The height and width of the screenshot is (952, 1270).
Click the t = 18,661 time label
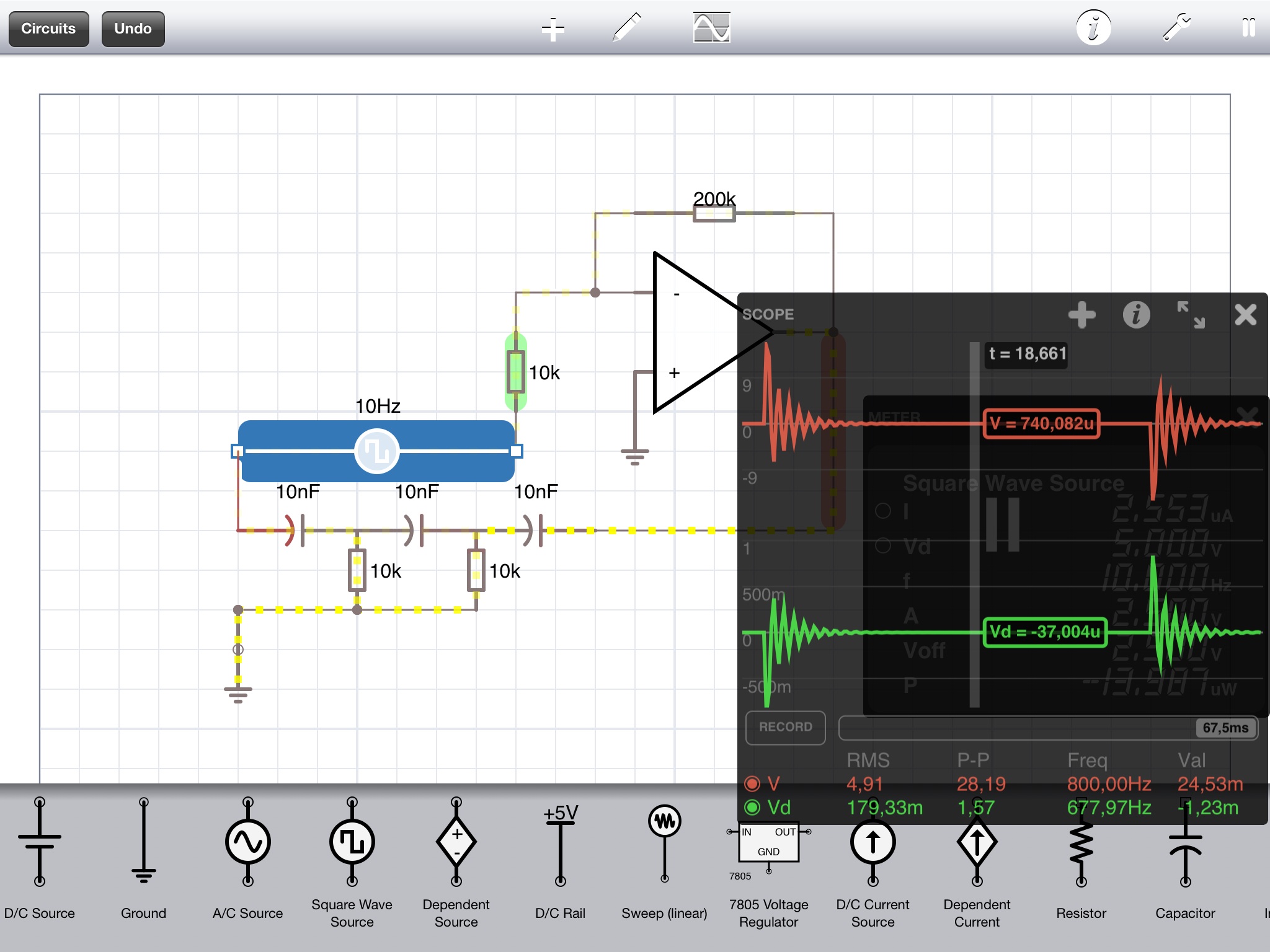1027,354
